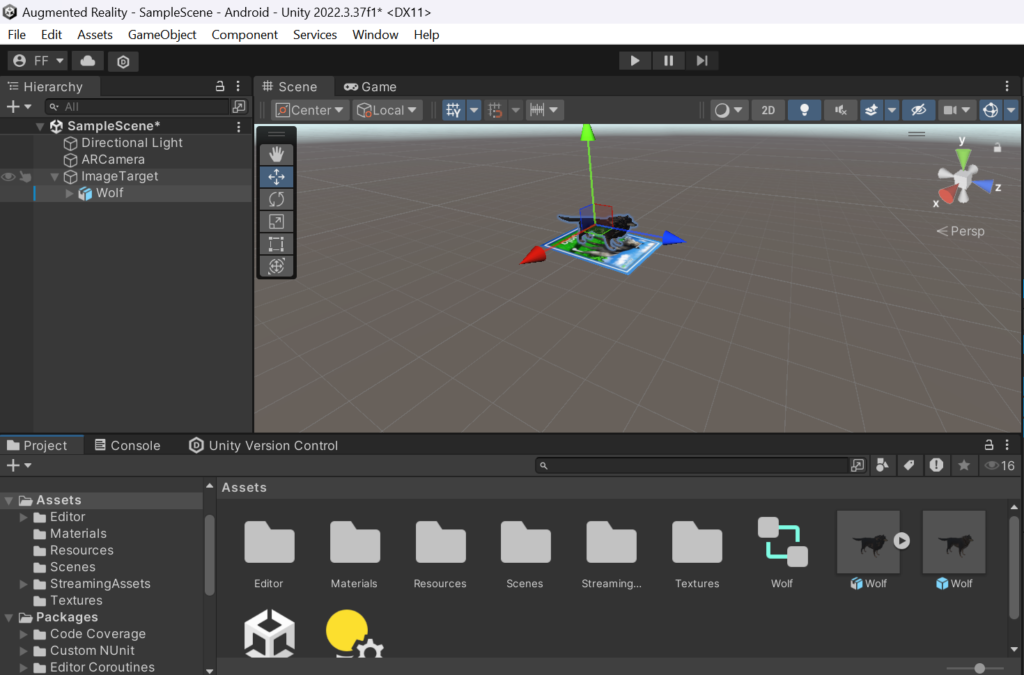The height and width of the screenshot is (675, 1024).
Task: Toggle grid visibility in Scene toolbar
Action: coord(453,110)
